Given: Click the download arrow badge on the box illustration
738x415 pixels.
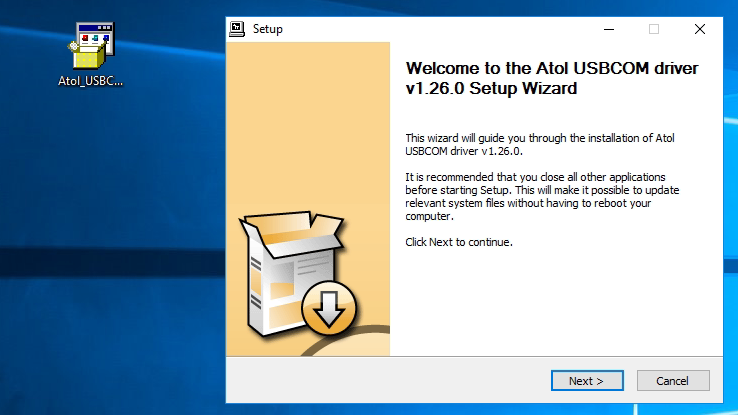Looking at the screenshot, I should tap(324, 312).
